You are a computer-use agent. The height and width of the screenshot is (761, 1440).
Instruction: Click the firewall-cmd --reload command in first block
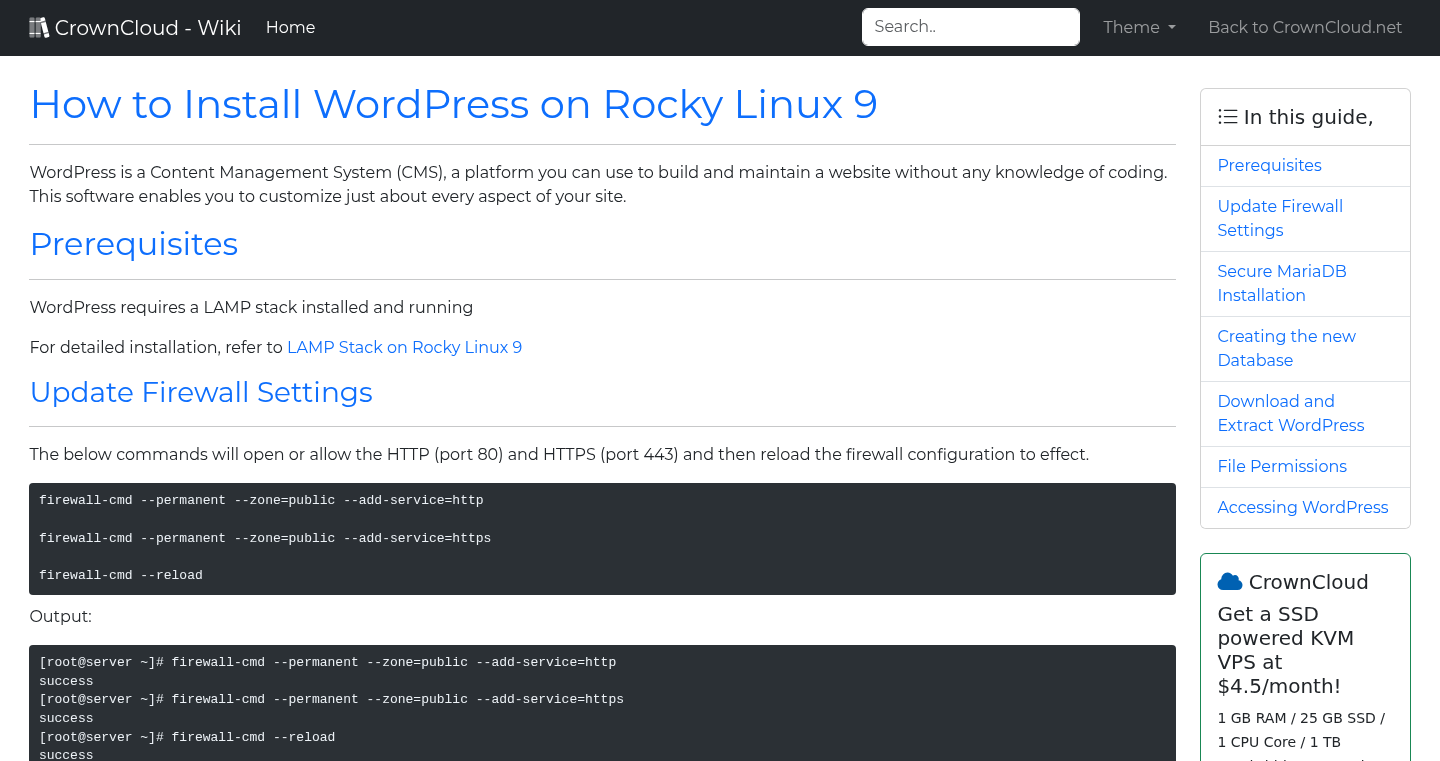coord(121,575)
